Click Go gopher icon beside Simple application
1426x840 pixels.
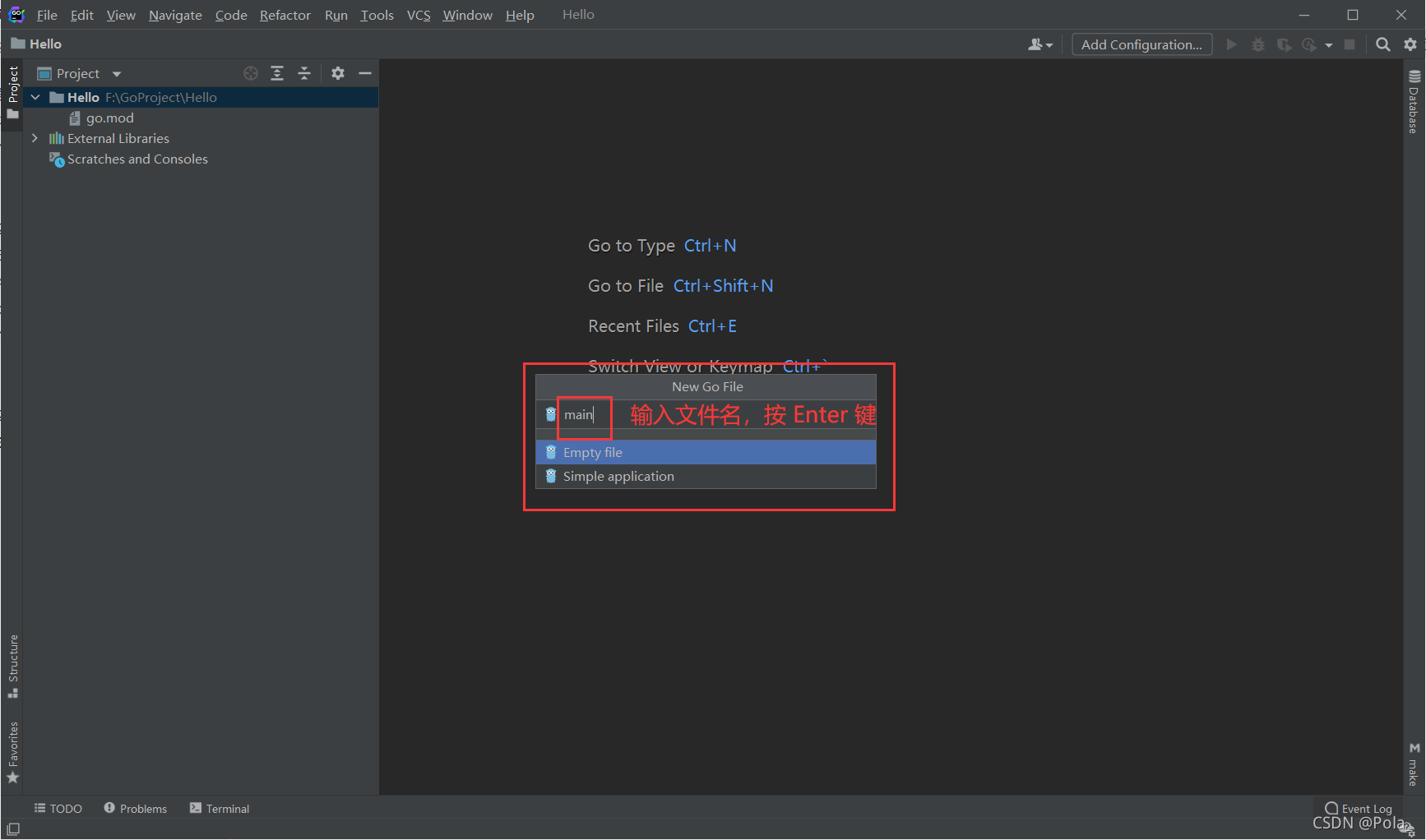click(x=551, y=476)
